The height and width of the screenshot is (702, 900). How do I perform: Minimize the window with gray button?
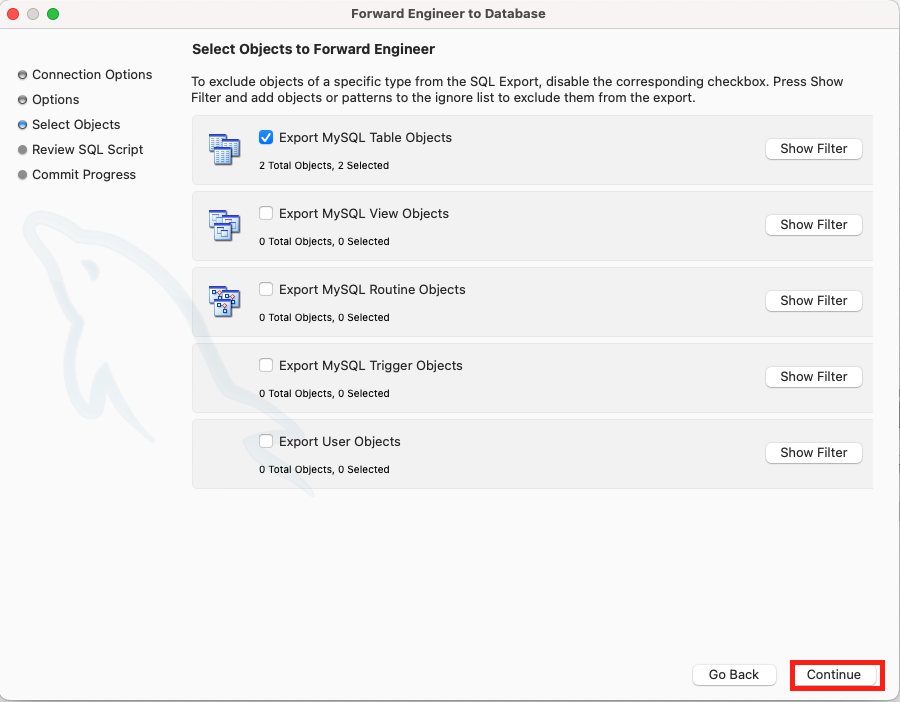33,14
